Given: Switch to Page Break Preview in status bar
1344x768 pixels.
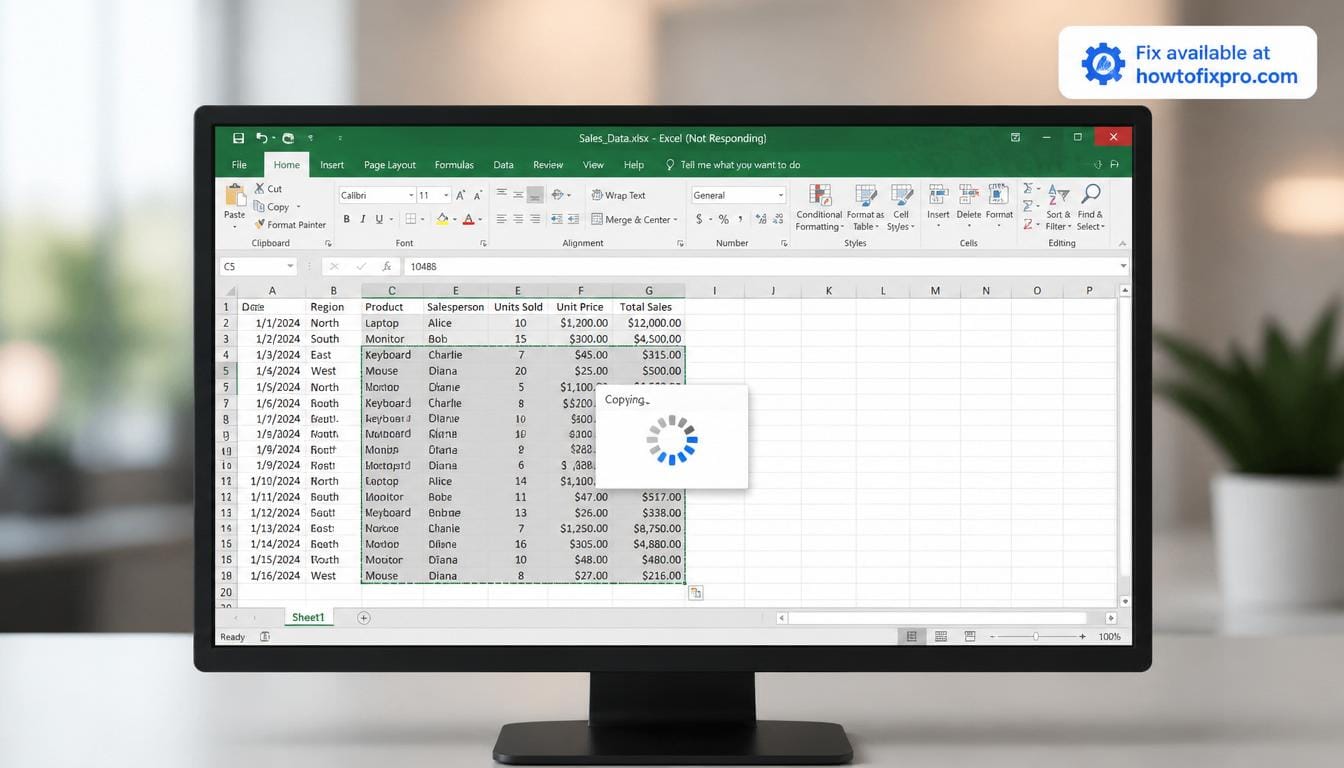Looking at the screenshot, I should tap(969, 636).
